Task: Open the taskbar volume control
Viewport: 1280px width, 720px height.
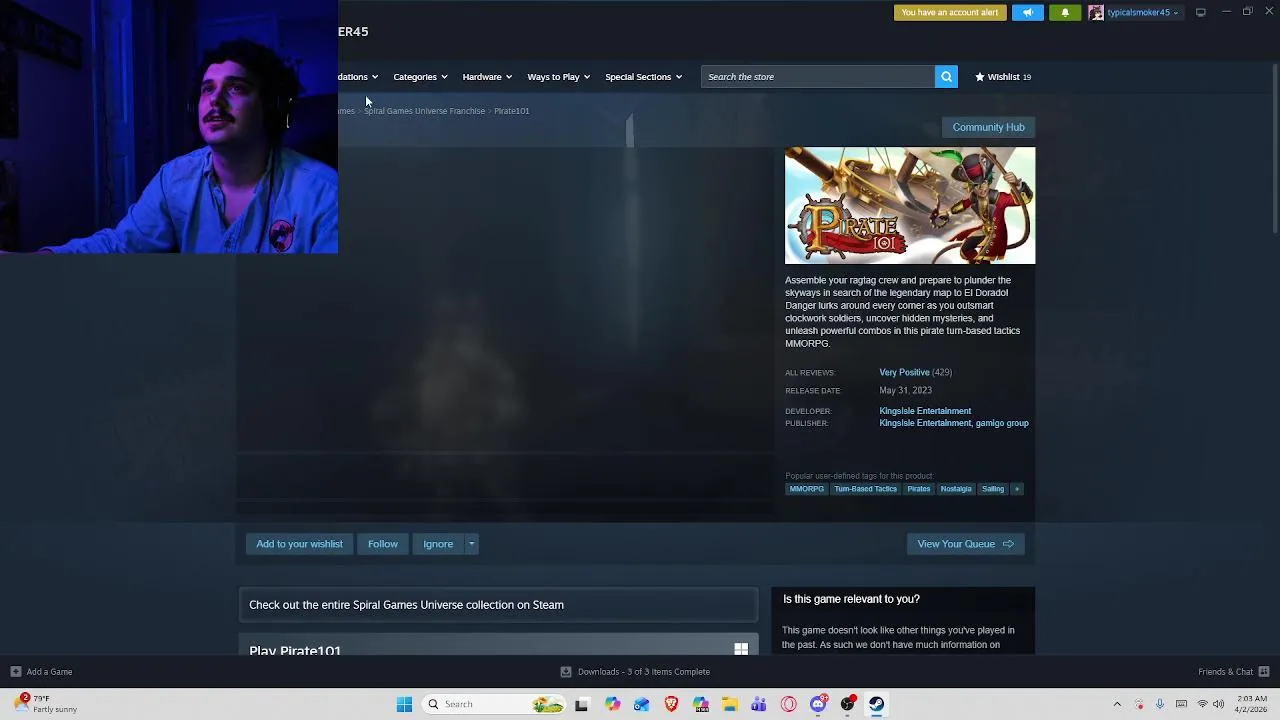Action: coord(1219,704)
